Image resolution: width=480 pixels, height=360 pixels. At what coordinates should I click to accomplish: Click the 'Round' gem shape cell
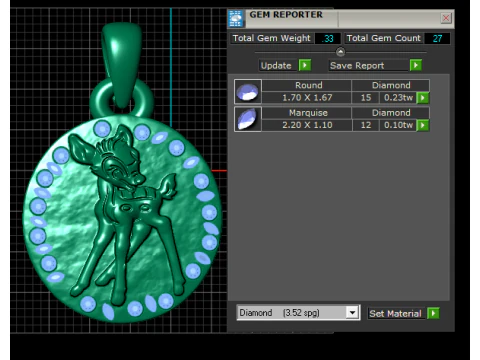click(x=307, y=85)
